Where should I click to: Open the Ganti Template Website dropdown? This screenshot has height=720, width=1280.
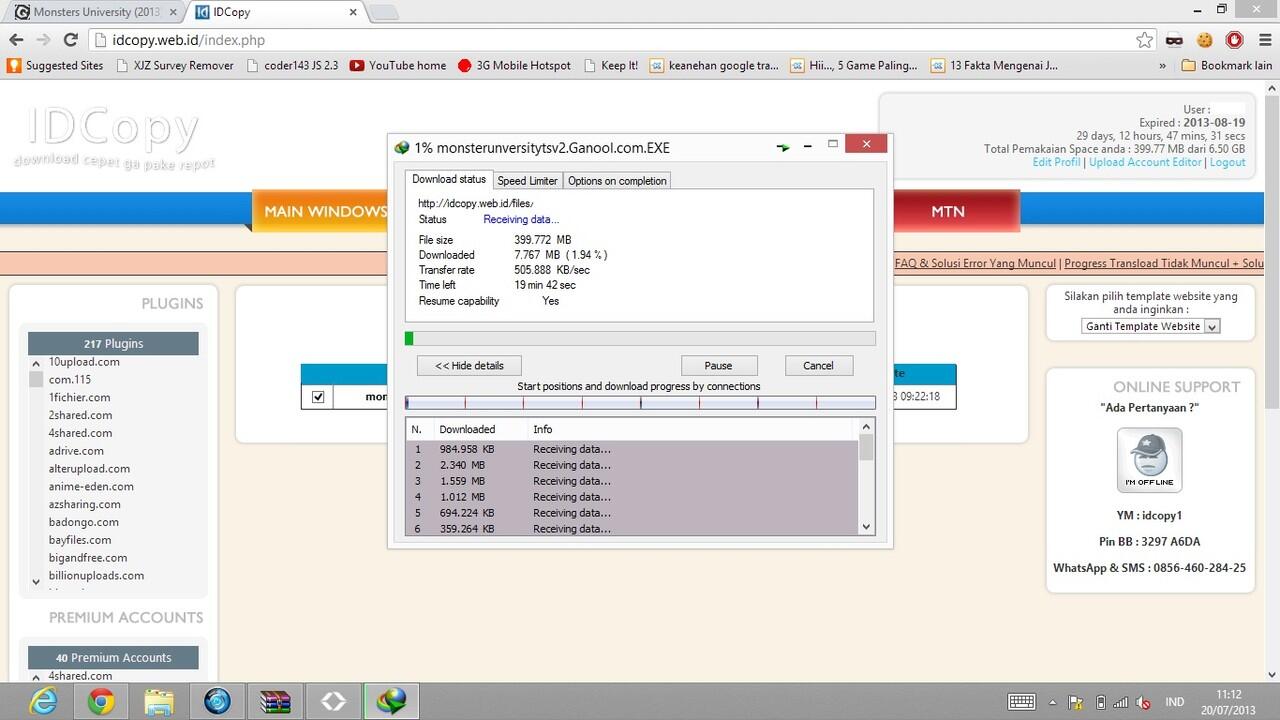1151,326
